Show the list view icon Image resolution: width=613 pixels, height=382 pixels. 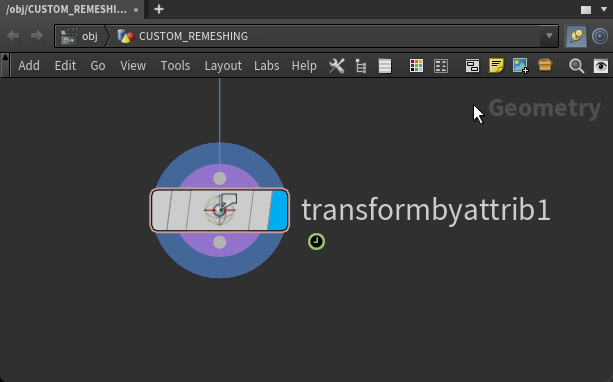pos(385,66)
